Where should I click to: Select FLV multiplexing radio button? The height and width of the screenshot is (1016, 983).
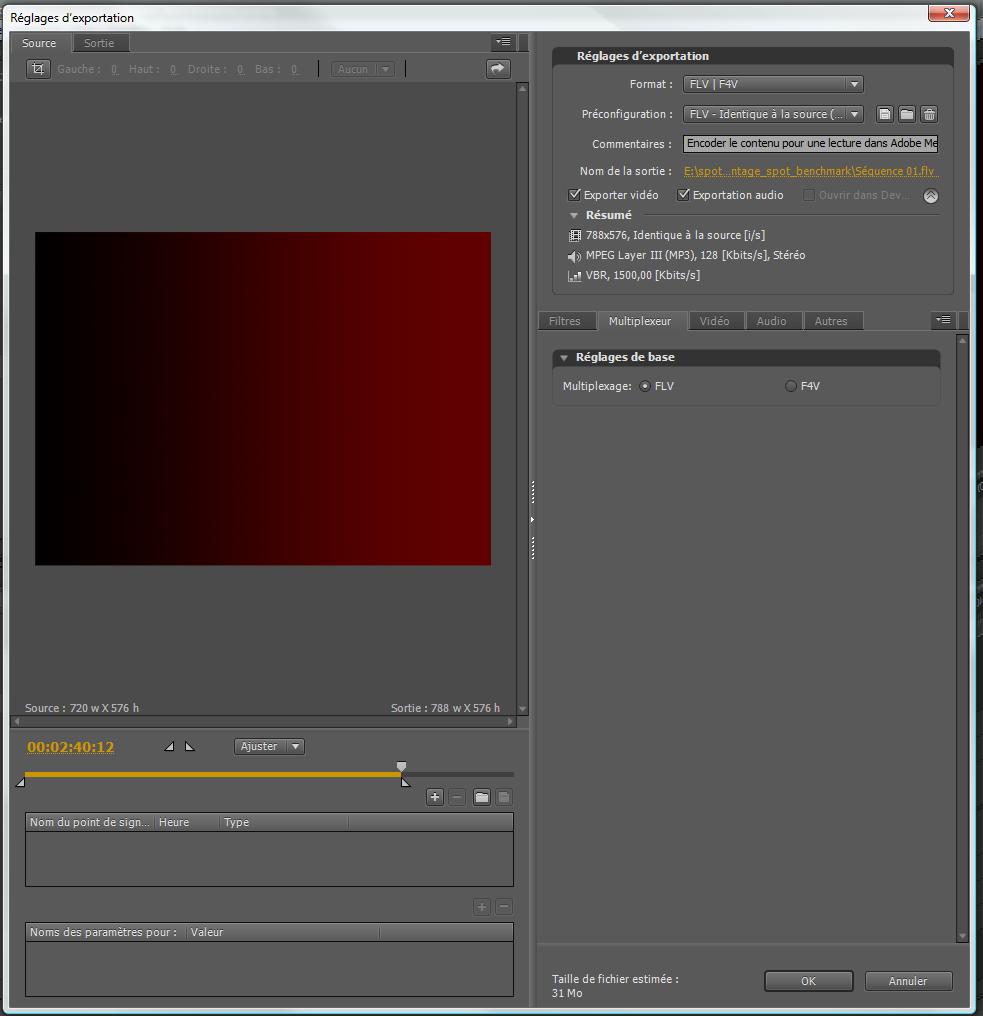(645, 386)
